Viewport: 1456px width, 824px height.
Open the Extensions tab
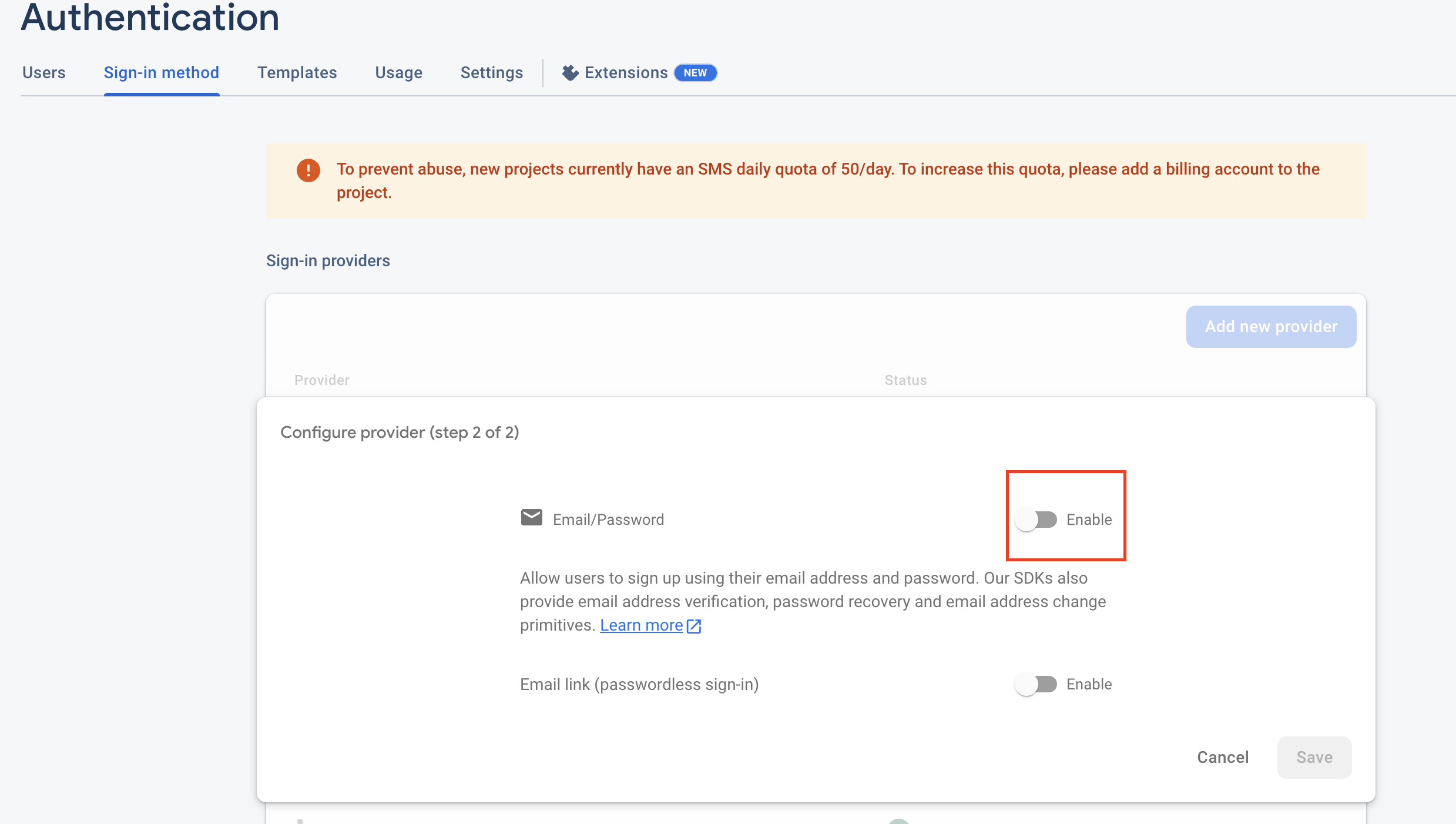[x=626, y=73]
